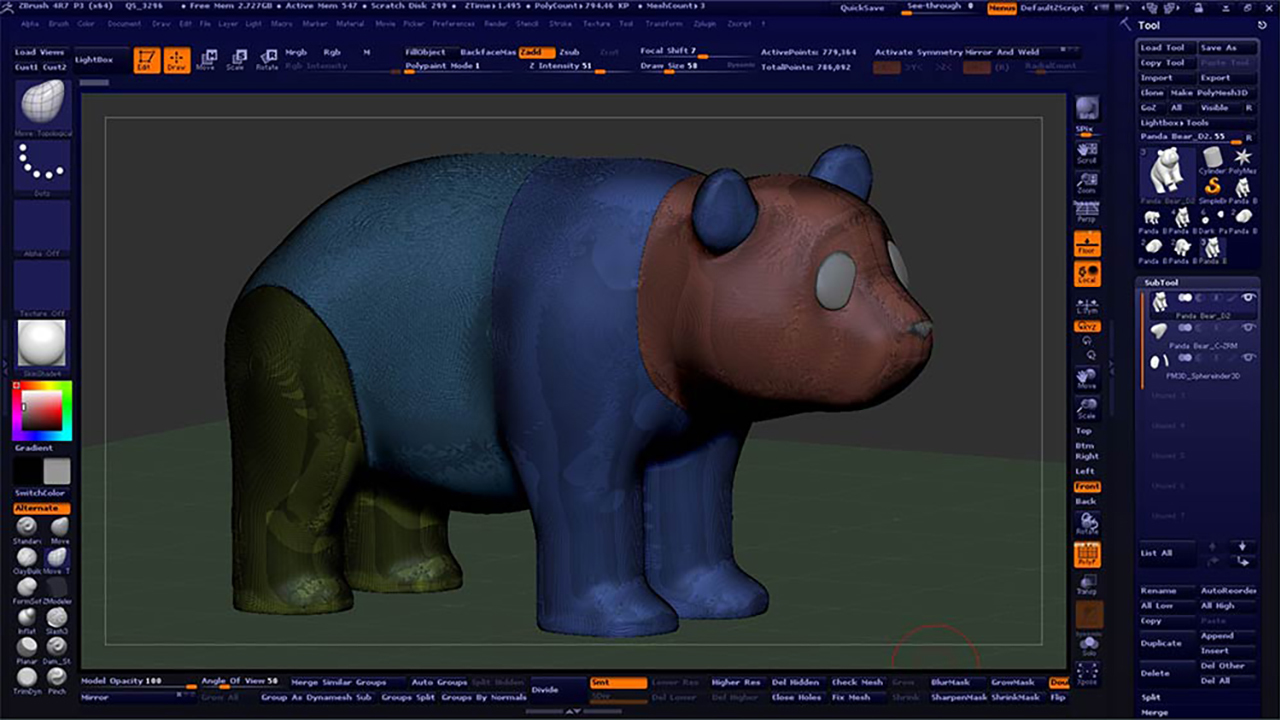Expand the SubTool panel header
The image size is (1280, 720).
1162,282
